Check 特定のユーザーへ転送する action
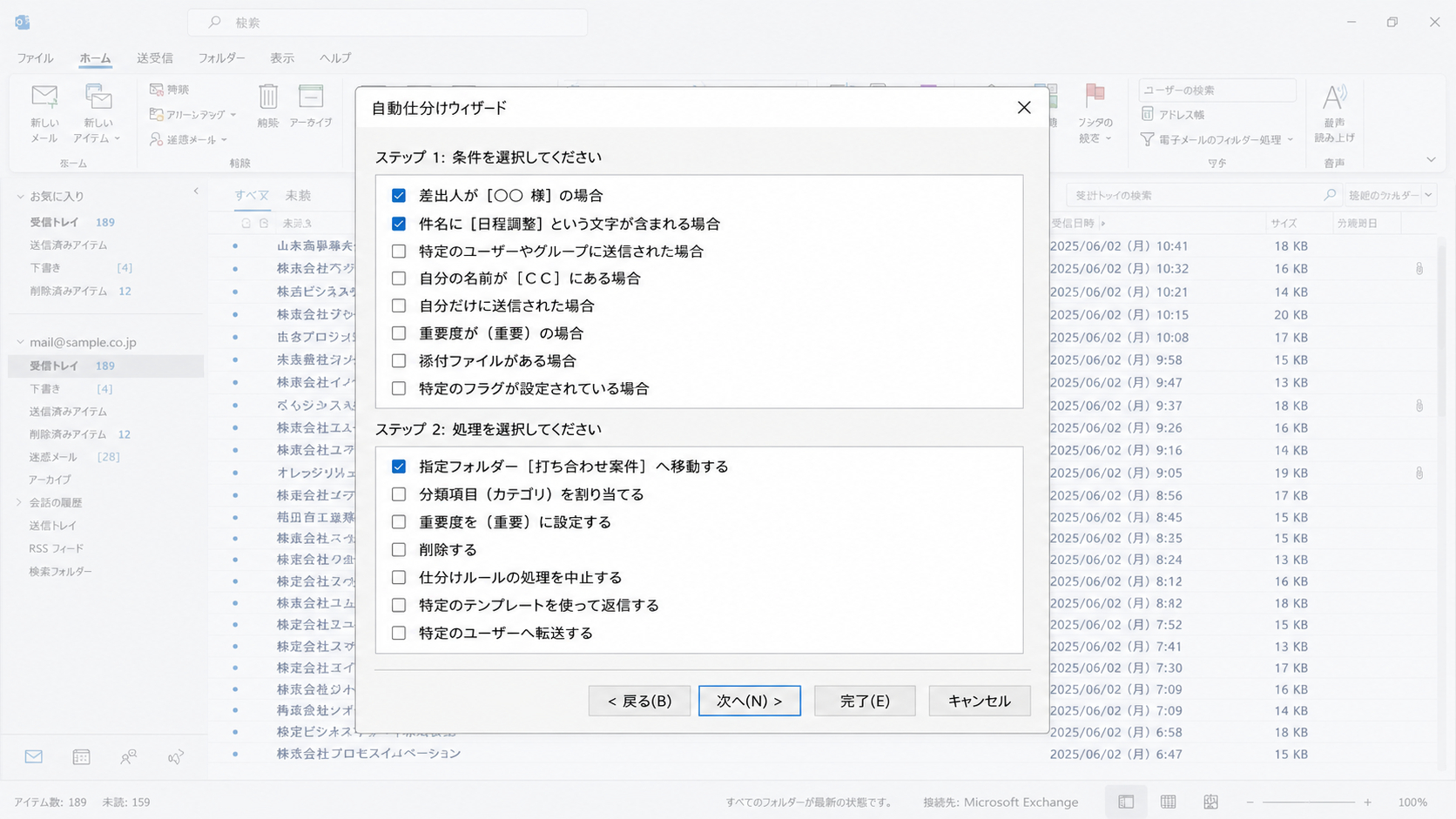Viewport: 1456px width, 819px height. pos(399,633)
